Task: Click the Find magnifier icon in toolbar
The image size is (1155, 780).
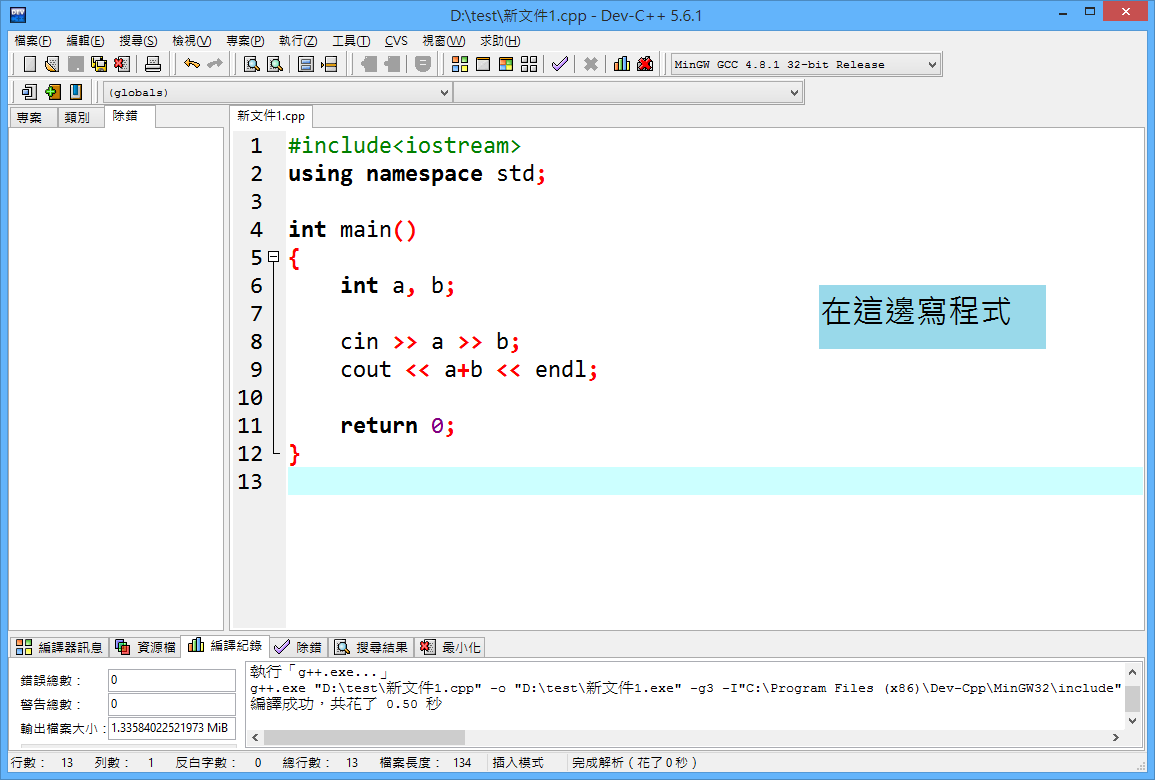Action: coord(252,64)
